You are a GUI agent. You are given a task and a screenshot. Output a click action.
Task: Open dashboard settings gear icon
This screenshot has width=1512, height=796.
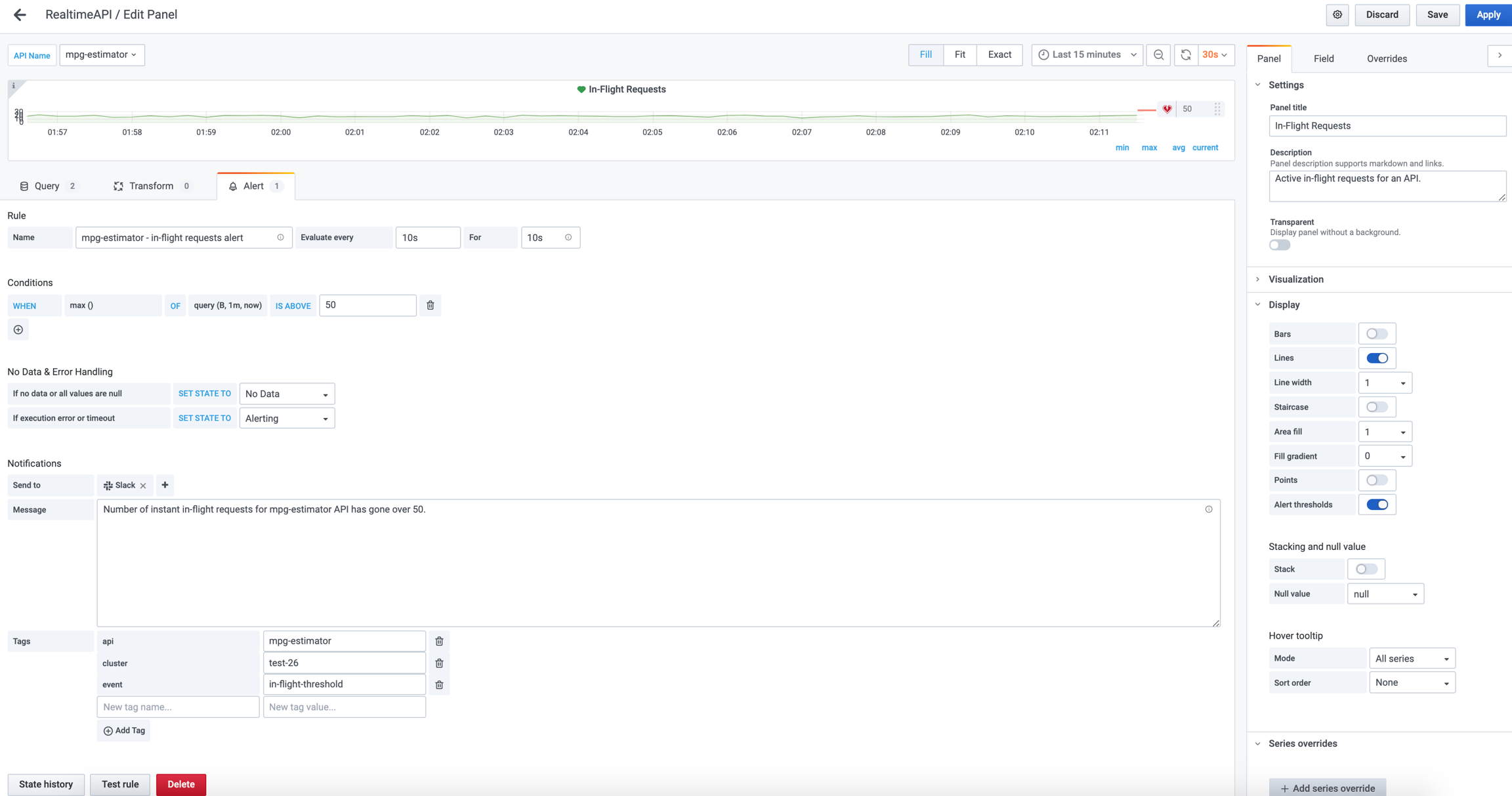coord(1337,14)
